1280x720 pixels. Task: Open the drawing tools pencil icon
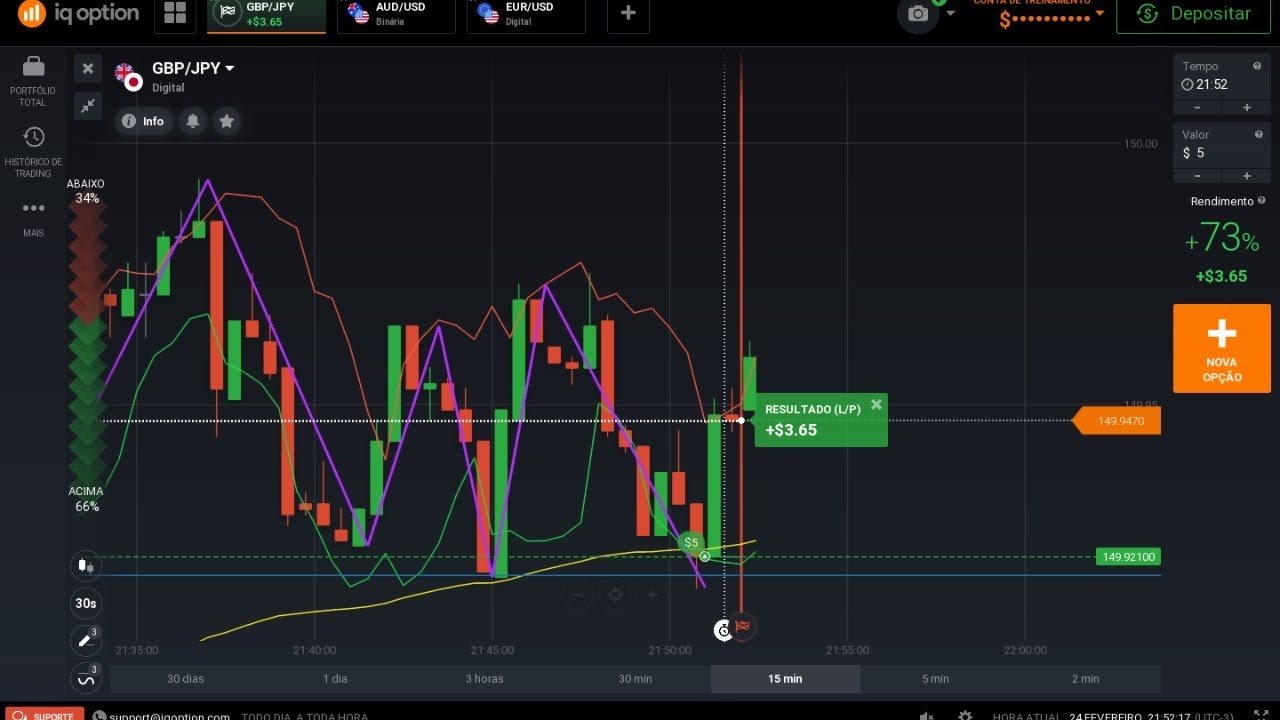coord(85,638)
